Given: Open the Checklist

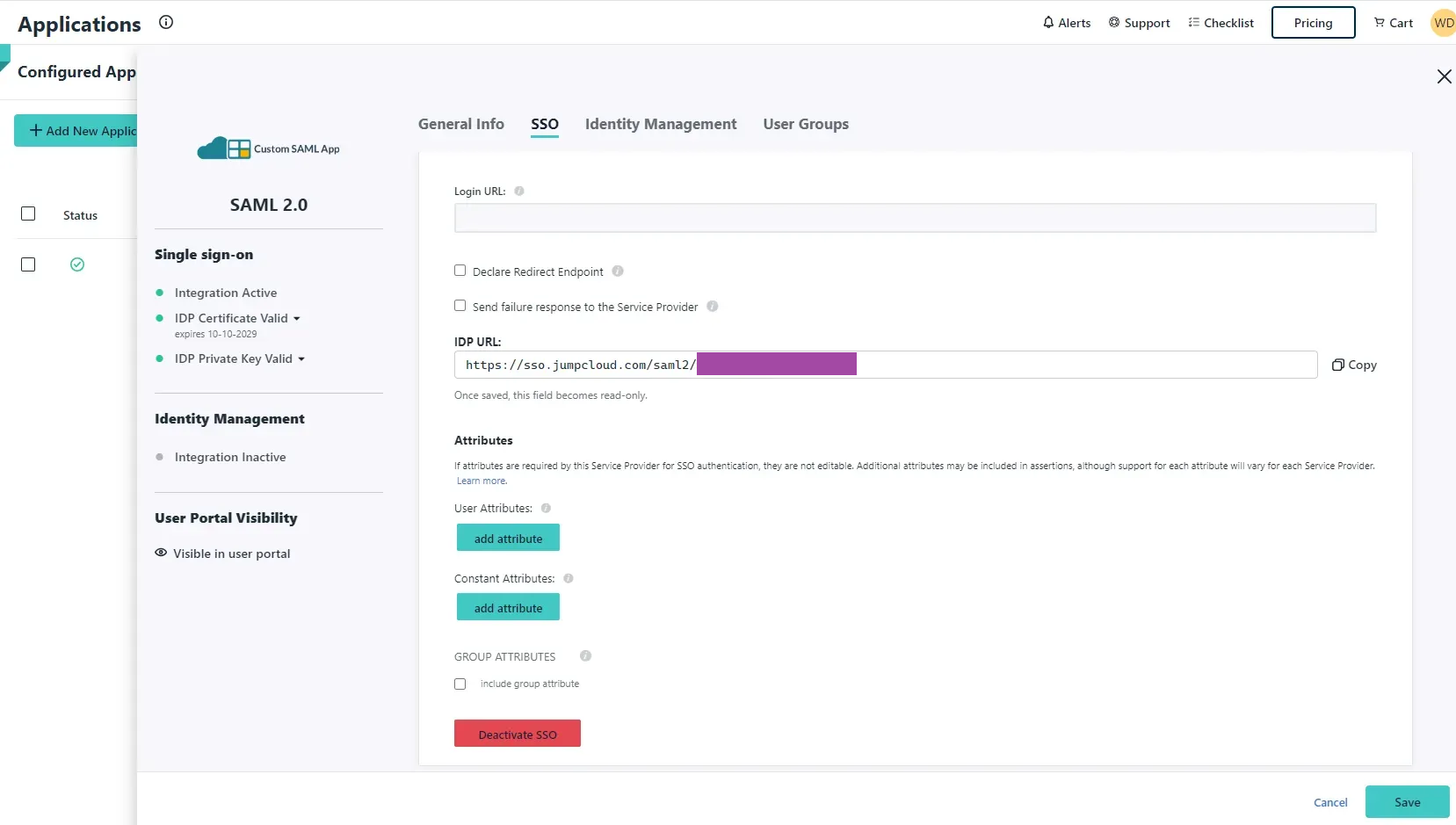Looking at the screenshot, I should pos(1221,23).
